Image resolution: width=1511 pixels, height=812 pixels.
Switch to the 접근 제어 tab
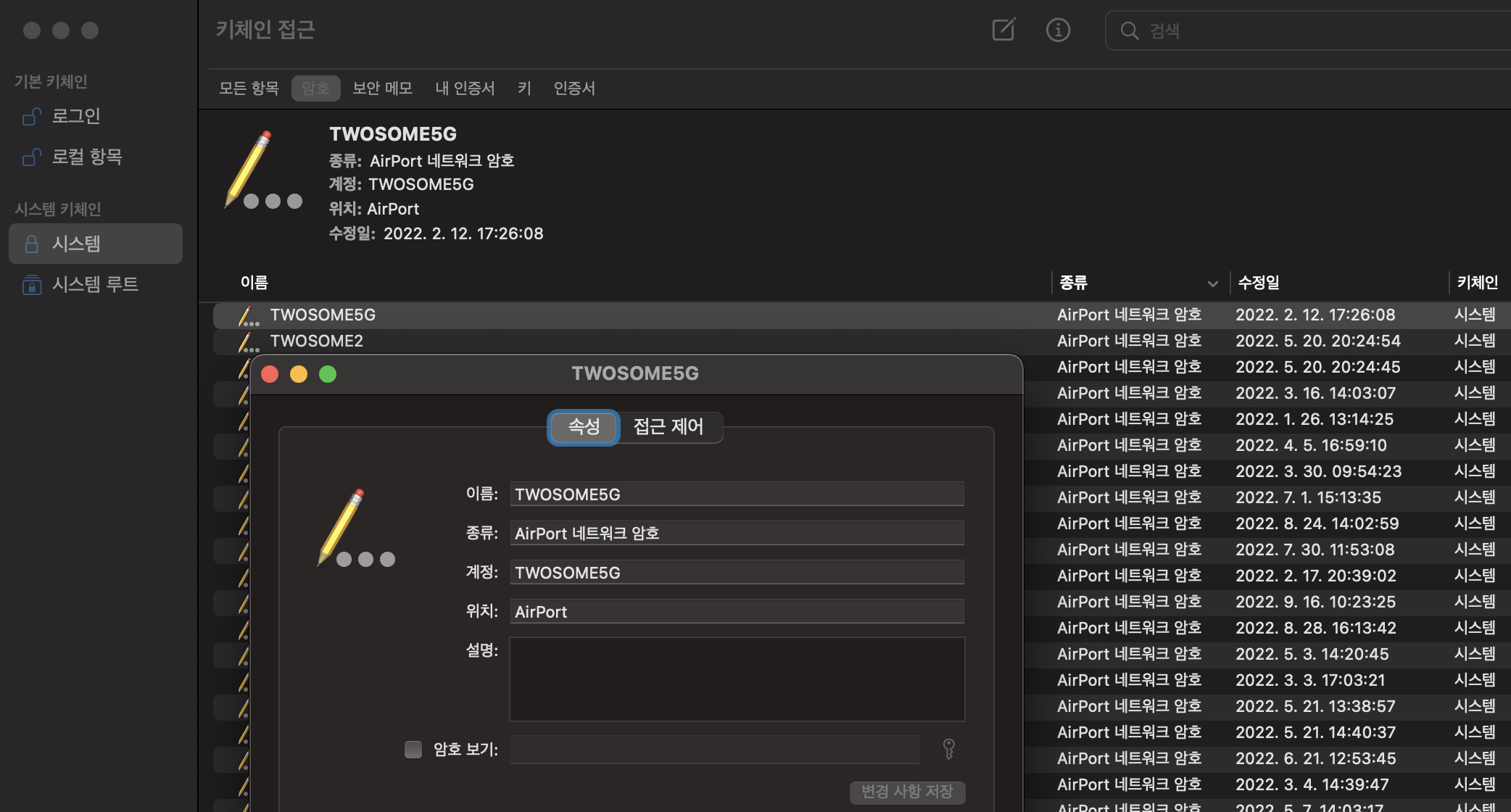[x=668, y=426]
